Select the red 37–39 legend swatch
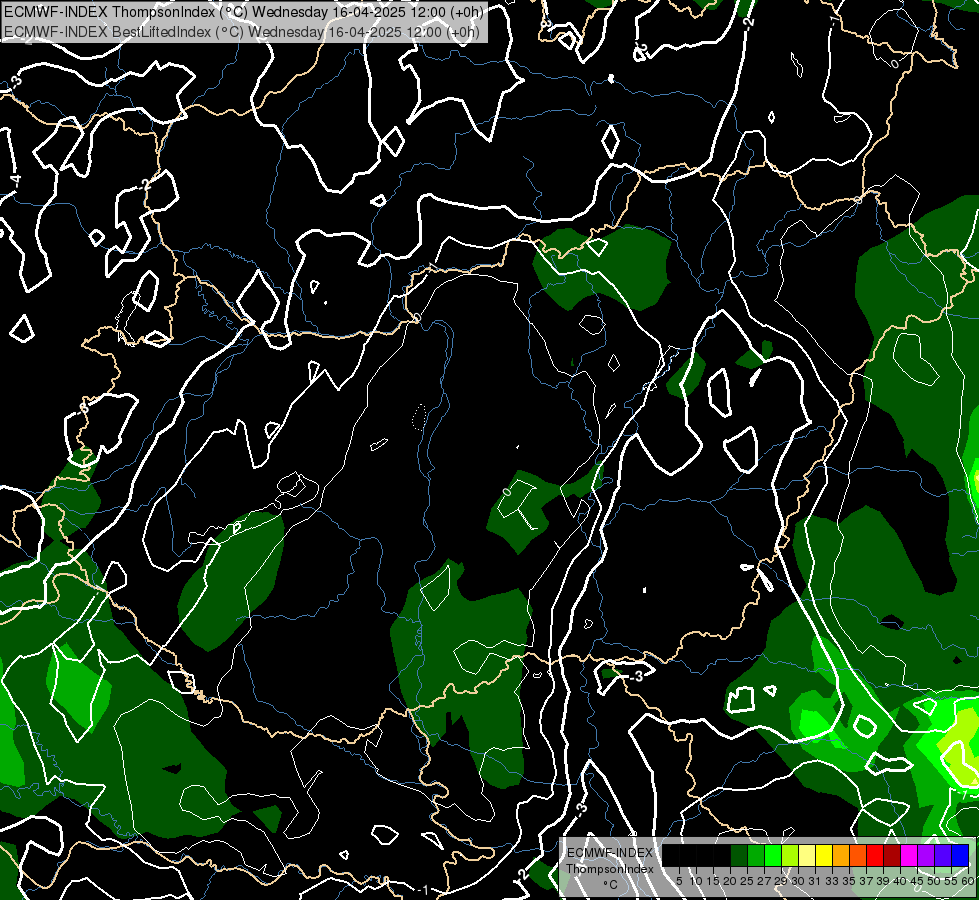The height and width of the screenshot is (900, 979). [x=875, y=855]
